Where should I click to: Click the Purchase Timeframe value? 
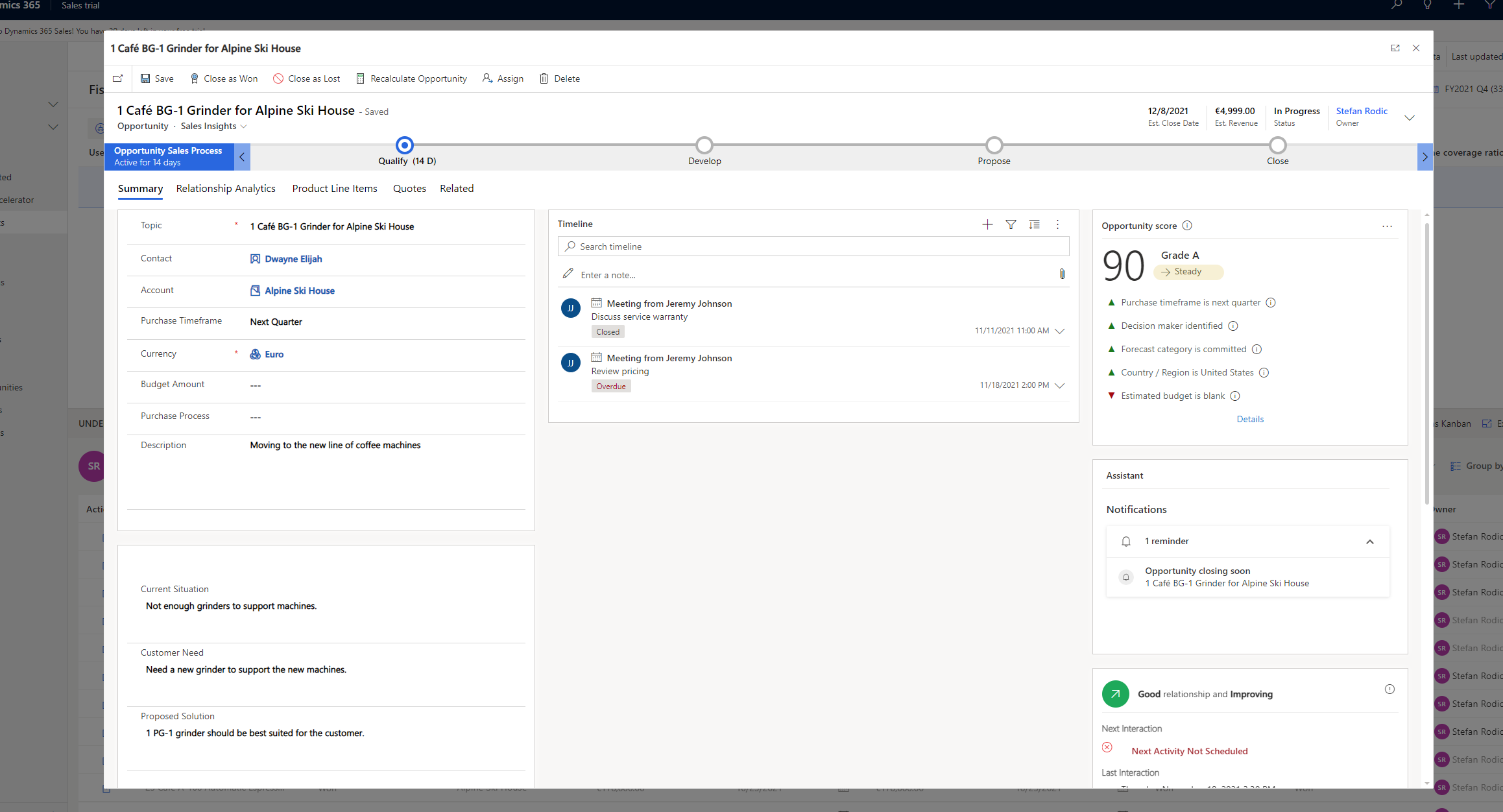point(276,322)
